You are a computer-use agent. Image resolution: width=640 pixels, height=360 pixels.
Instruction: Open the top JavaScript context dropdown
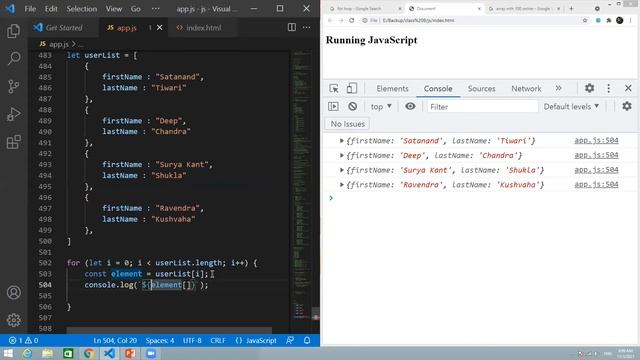pyautogui.click(x=381, y=107)
